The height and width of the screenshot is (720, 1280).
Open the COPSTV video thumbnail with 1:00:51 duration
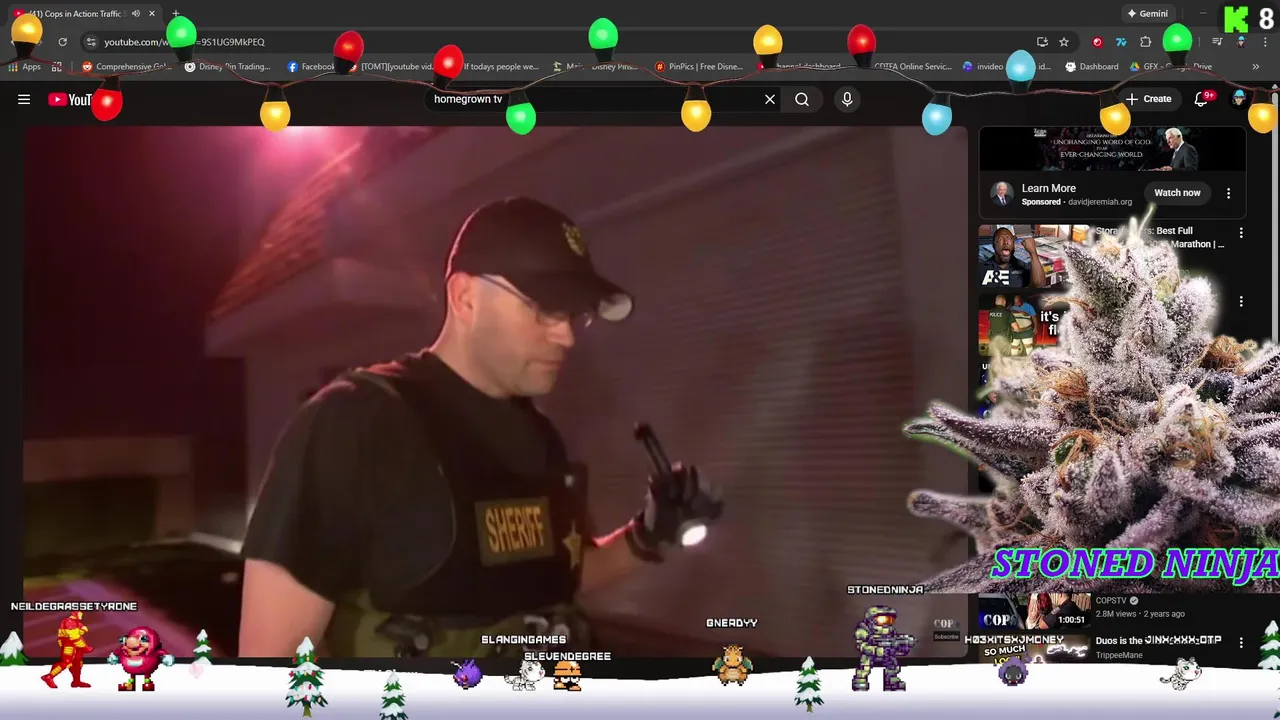(x=1034, y=612)
